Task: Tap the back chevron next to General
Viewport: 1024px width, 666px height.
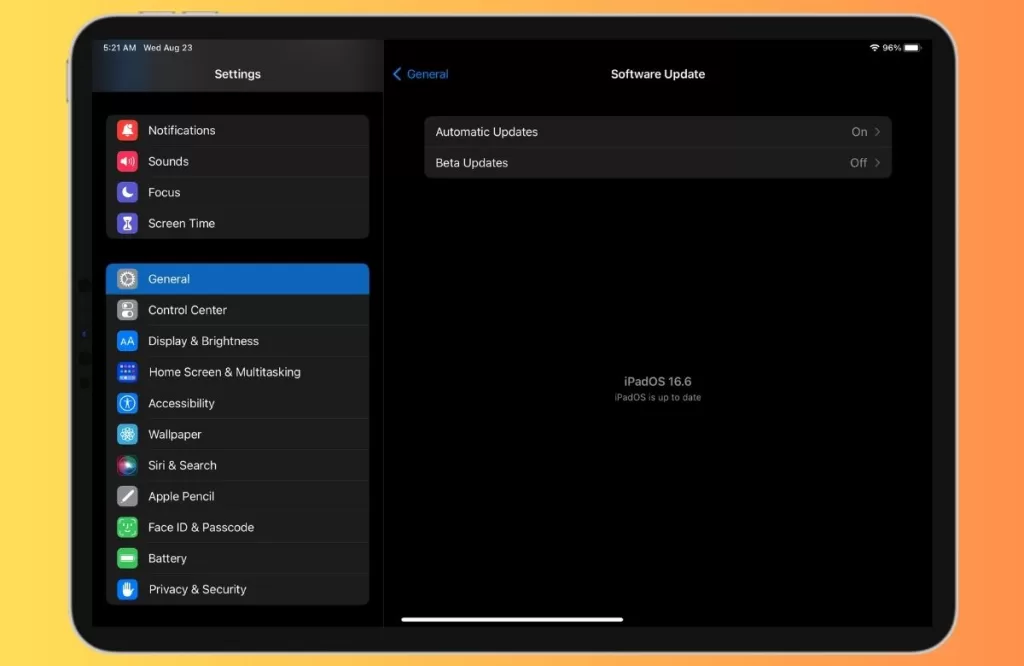Action: [x=397, y=74]
